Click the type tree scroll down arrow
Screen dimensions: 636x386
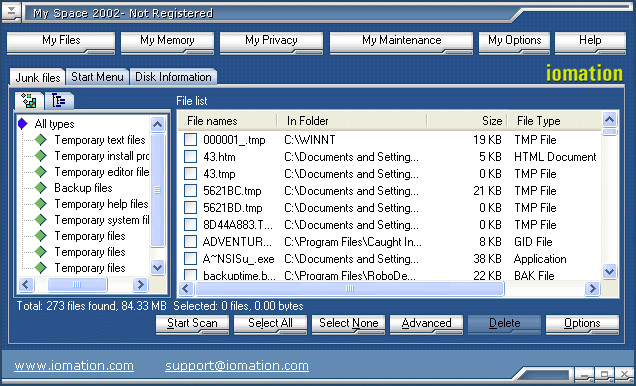157,267
